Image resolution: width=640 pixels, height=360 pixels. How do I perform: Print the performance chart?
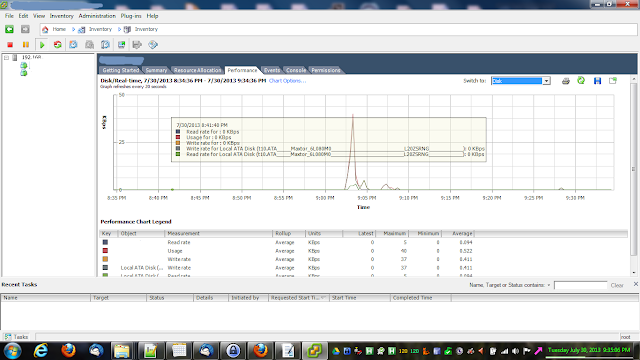click(566, 81)
